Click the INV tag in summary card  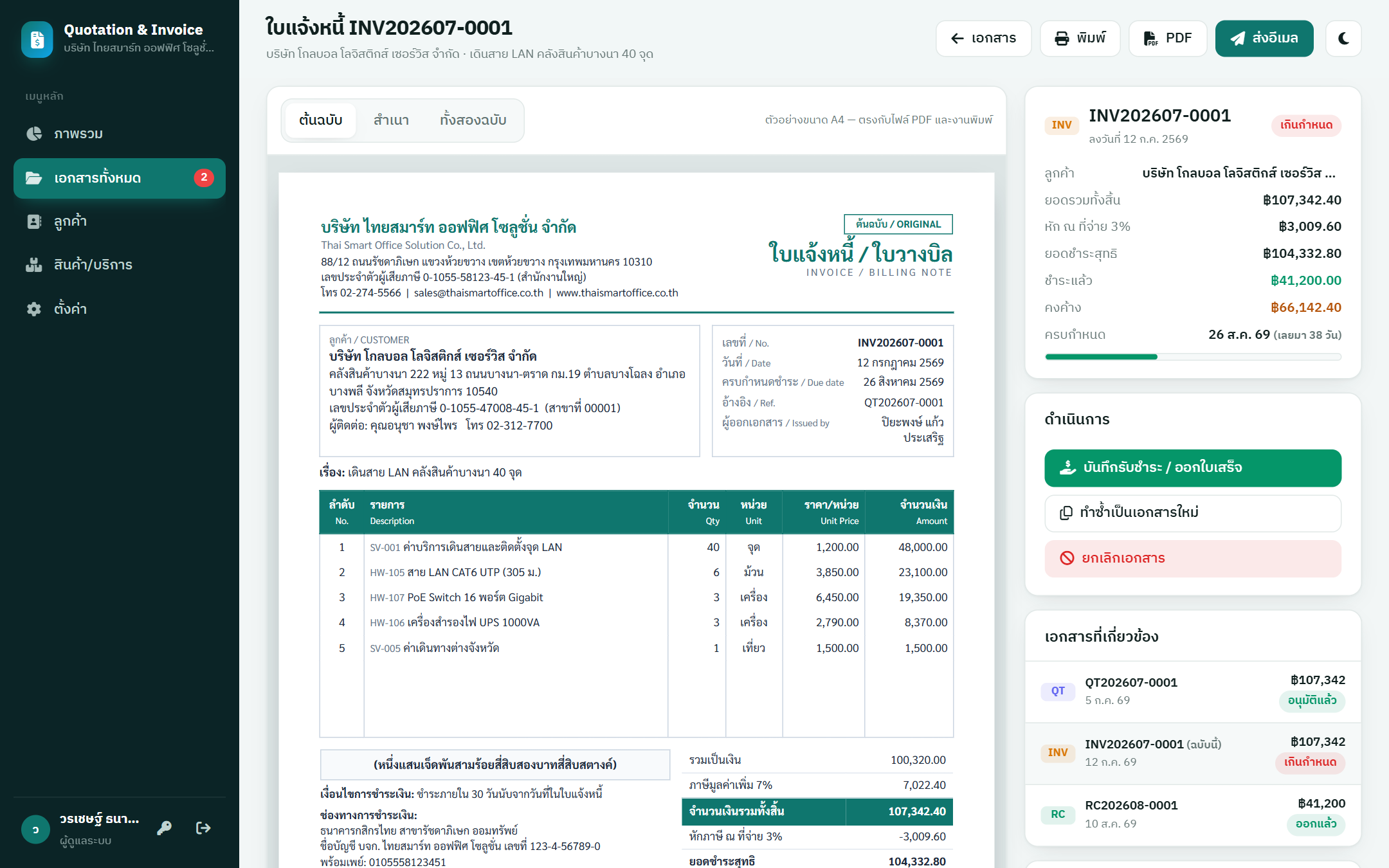click(x=1062, y=125)
